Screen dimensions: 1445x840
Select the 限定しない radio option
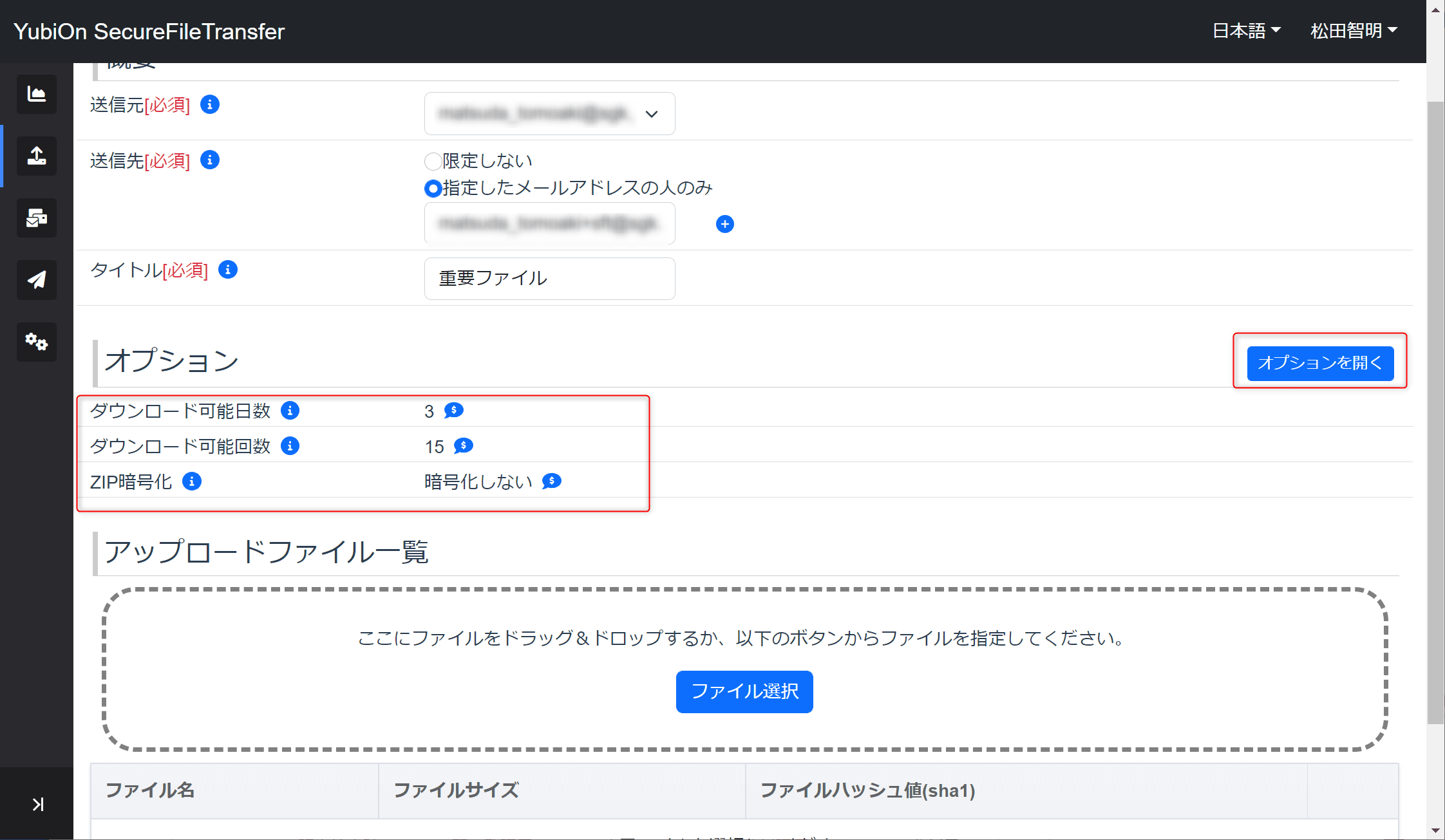pos(433,161)
